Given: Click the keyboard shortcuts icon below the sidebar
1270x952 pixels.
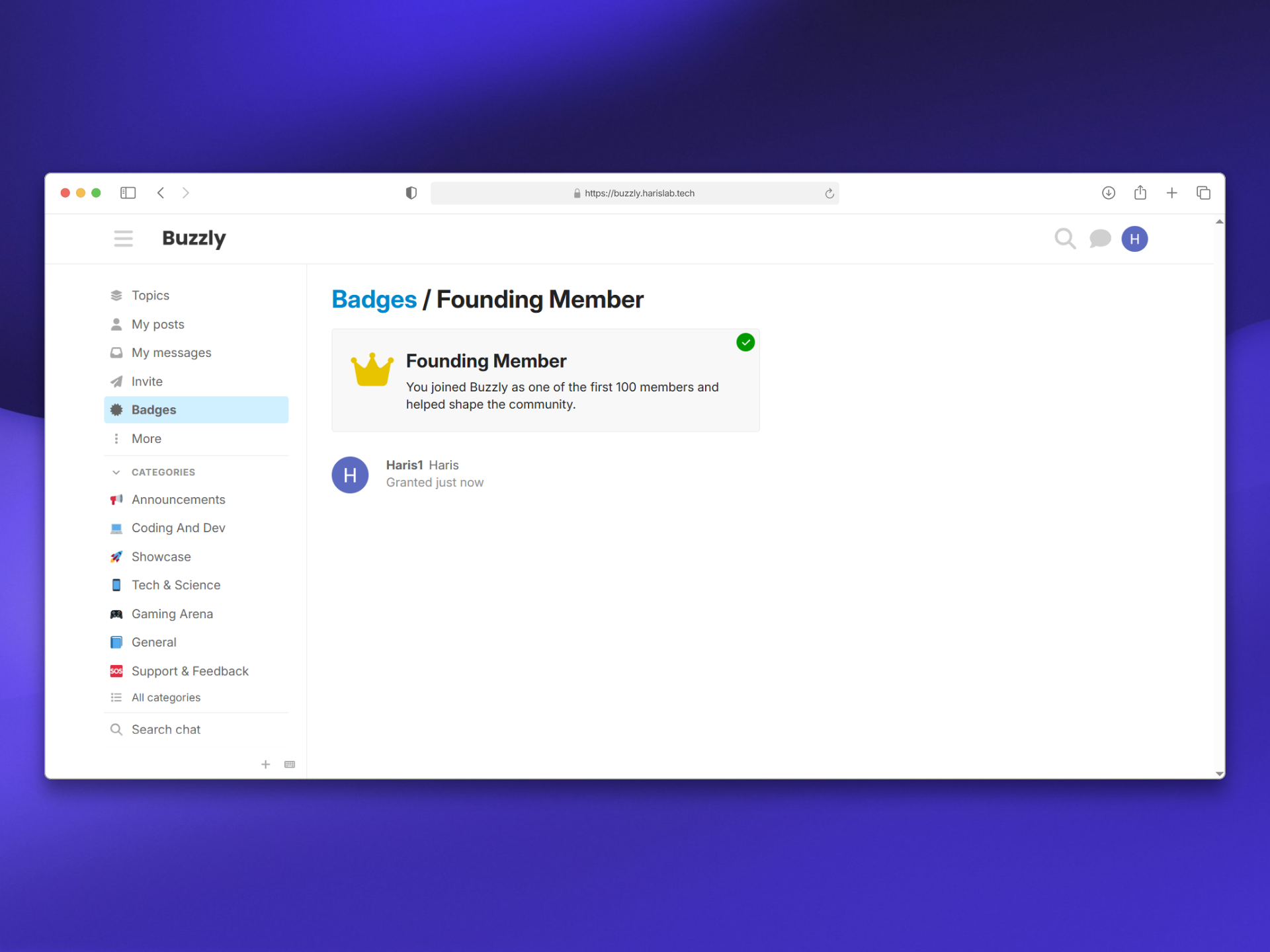Looking at the screenshot, I should [289, 764].
